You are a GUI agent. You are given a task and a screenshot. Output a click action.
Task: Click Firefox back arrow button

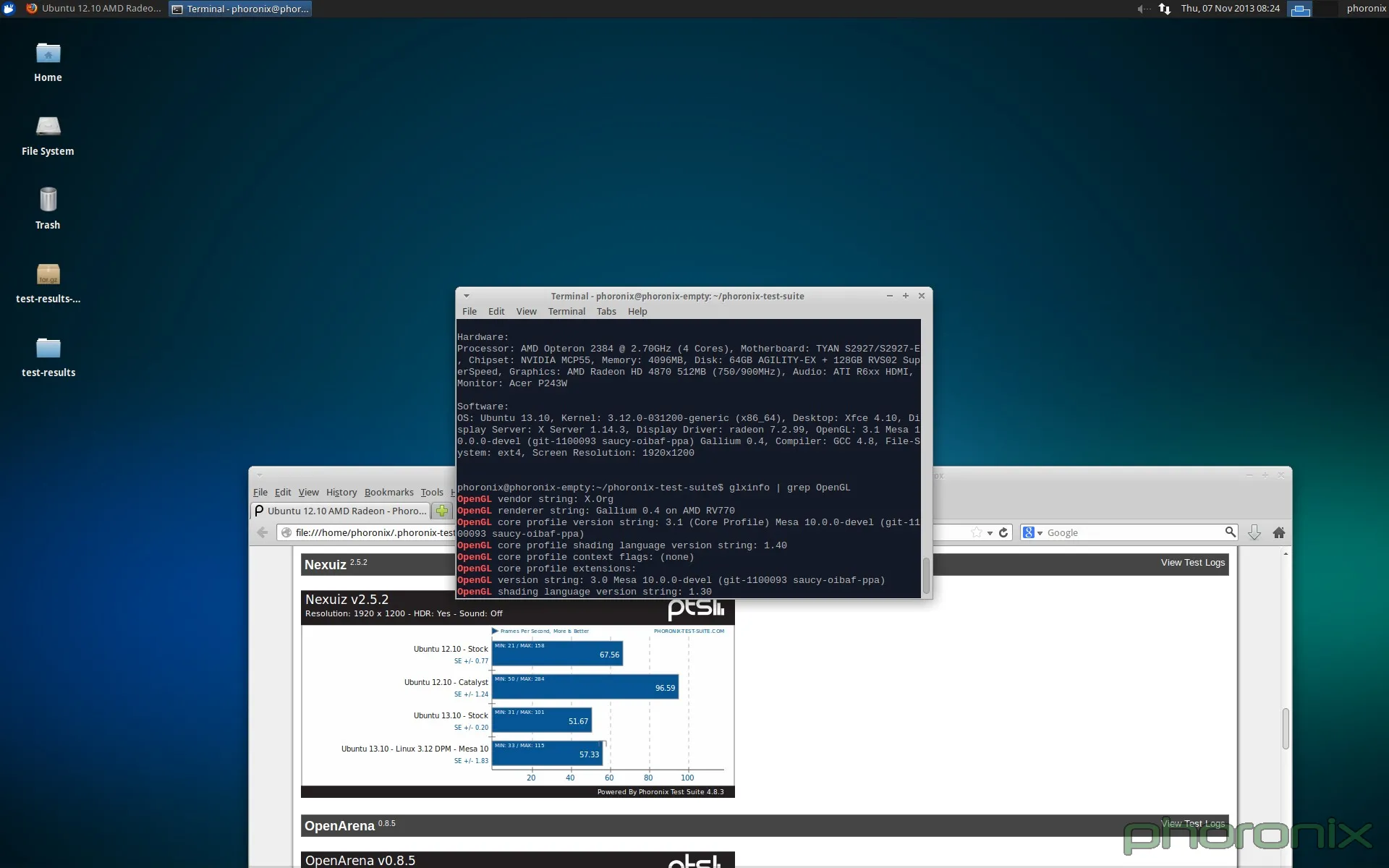pos(262,532)
